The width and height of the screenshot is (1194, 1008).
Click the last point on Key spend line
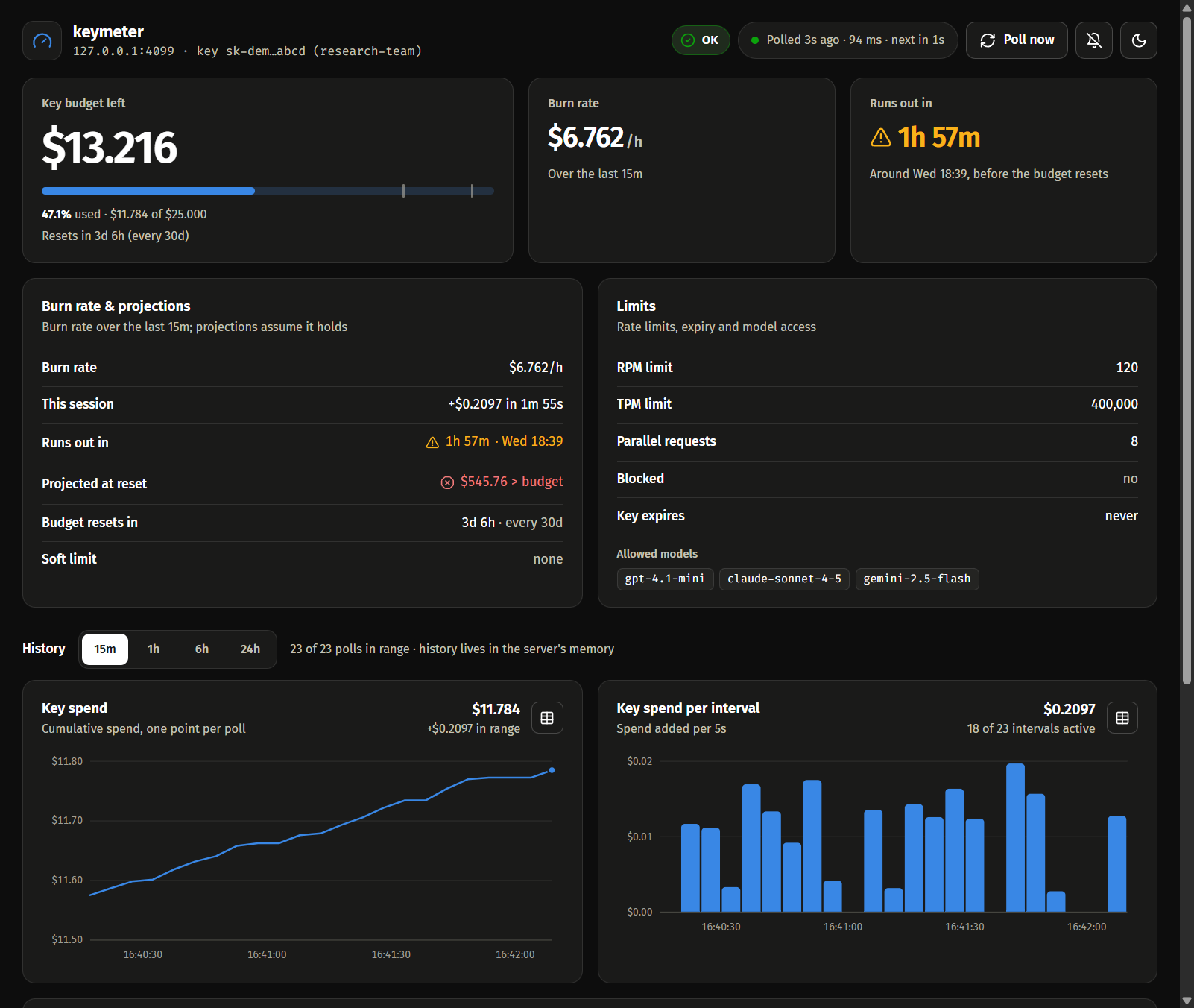[x=552, y=770]
